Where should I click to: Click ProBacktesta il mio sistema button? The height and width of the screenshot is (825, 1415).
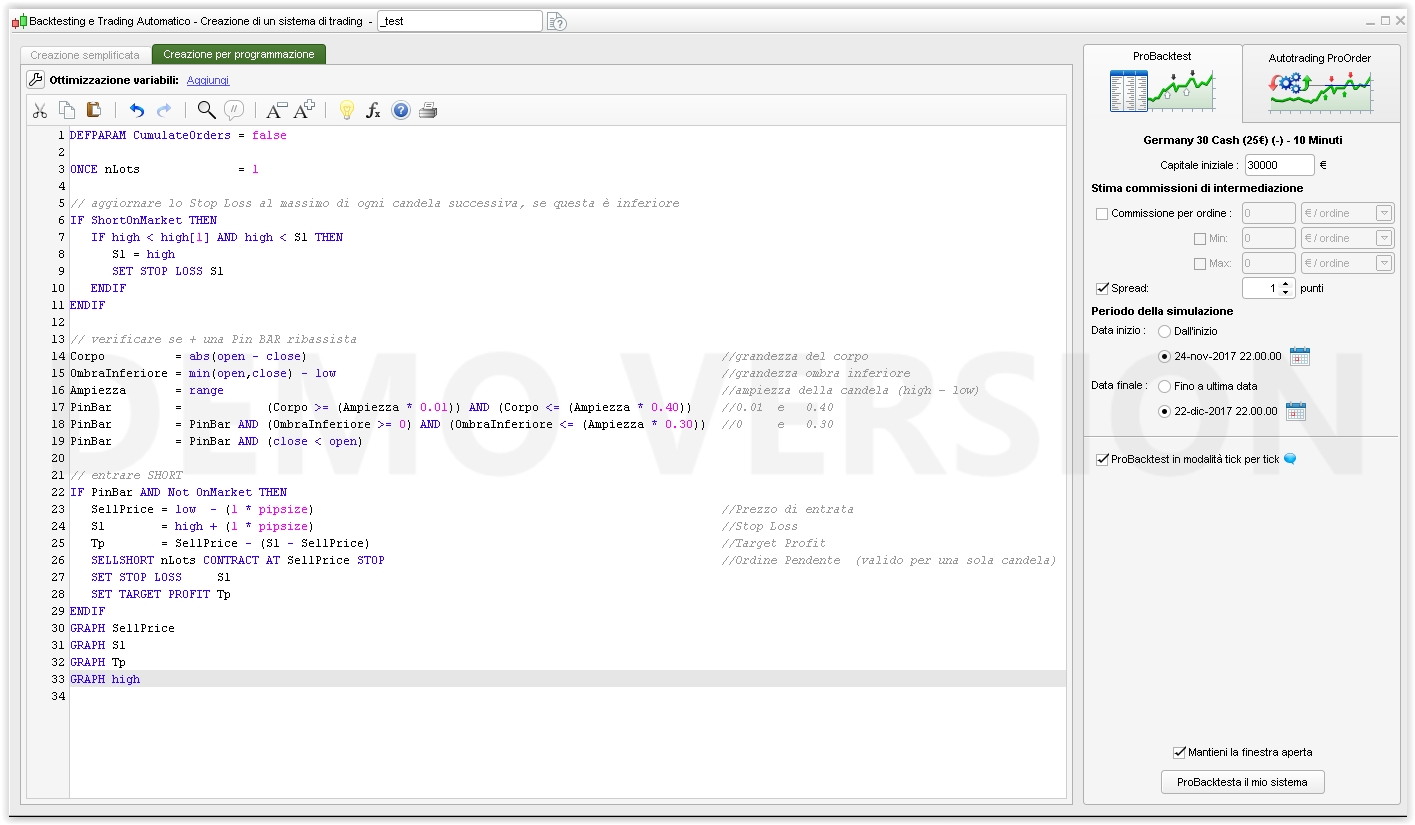(1242, 782)
